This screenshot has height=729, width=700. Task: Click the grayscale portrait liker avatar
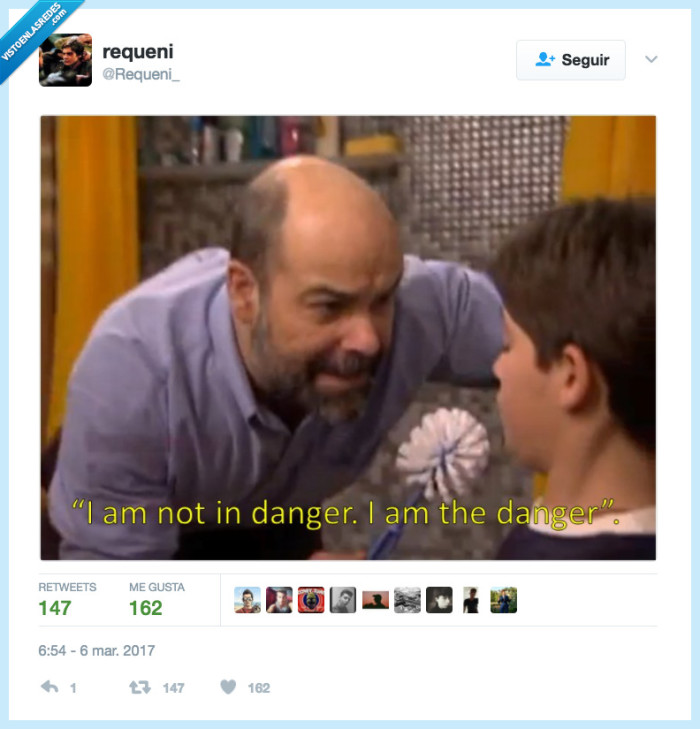tap(343, 600)
